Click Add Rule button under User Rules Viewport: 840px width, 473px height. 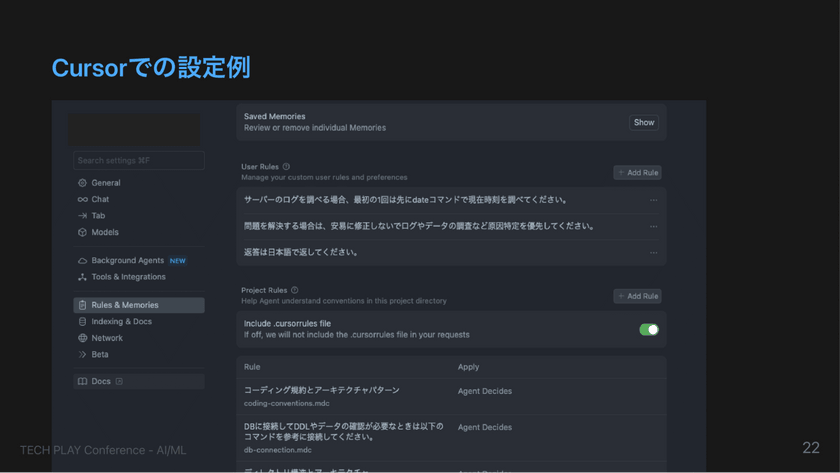coord(637,173)
